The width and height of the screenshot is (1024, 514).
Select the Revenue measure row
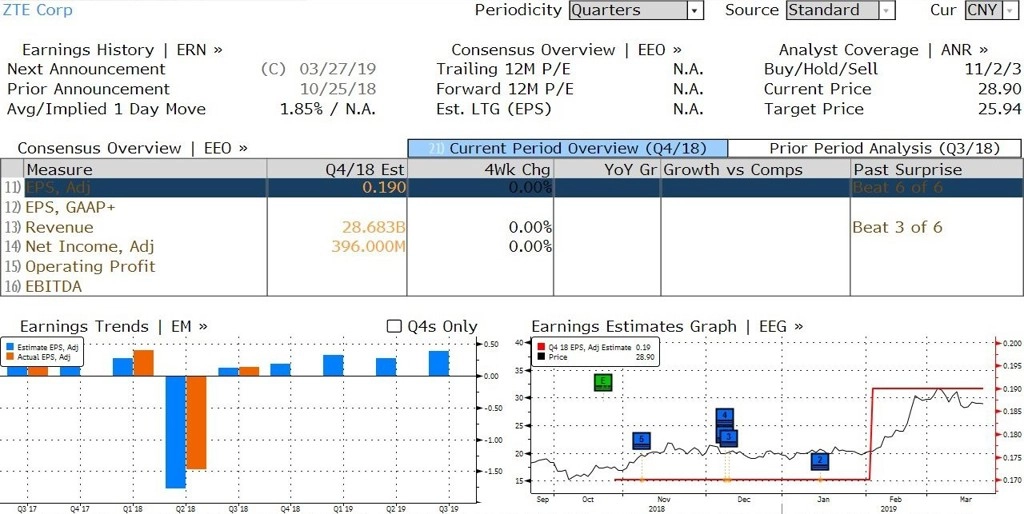[x=511, y=227]
